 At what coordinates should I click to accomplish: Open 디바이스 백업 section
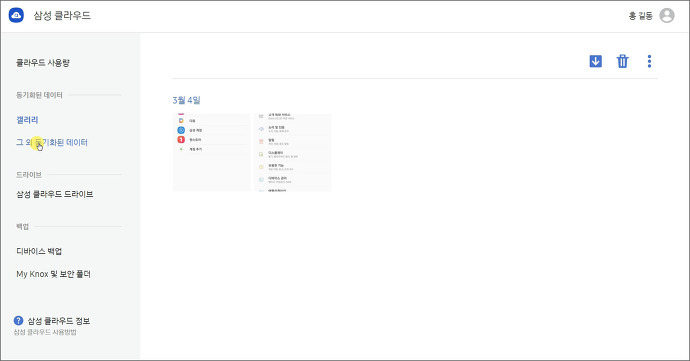click(x=39, y=251)
